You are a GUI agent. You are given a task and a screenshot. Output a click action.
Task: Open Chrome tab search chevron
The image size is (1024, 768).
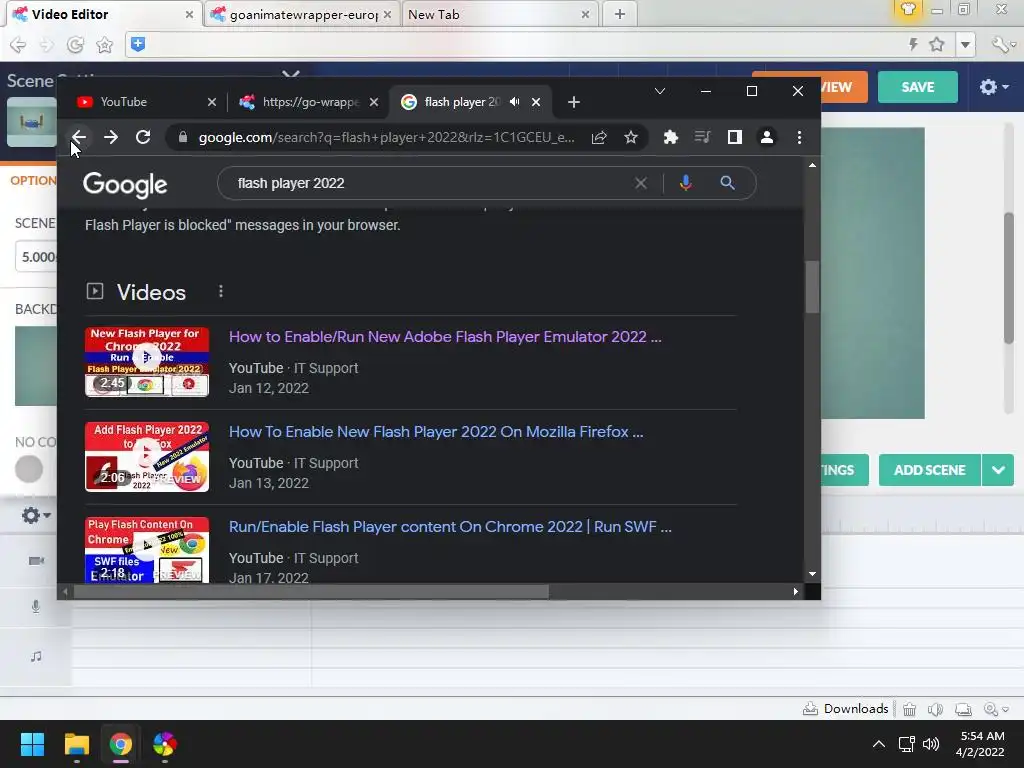[660, 91]
